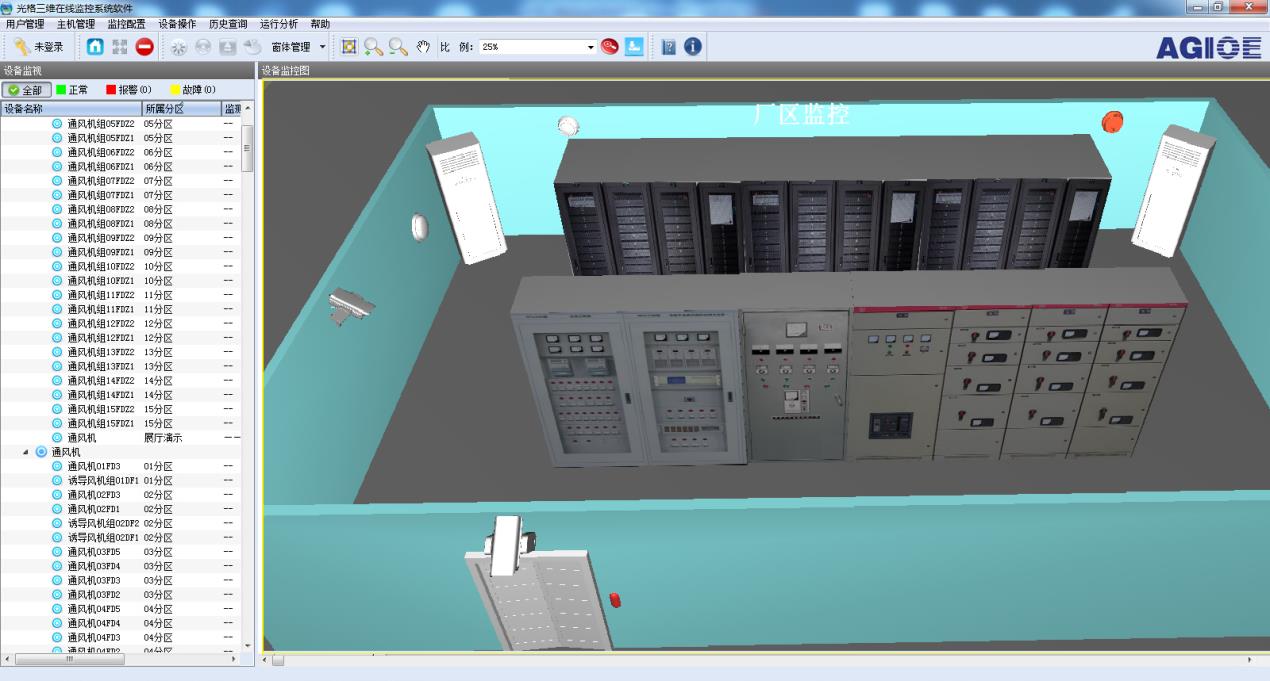Image resolution: width=1270 pixels, height=681 pixels.
Task: Collapse the 通风机 tree group
Action: coord(27,452)
